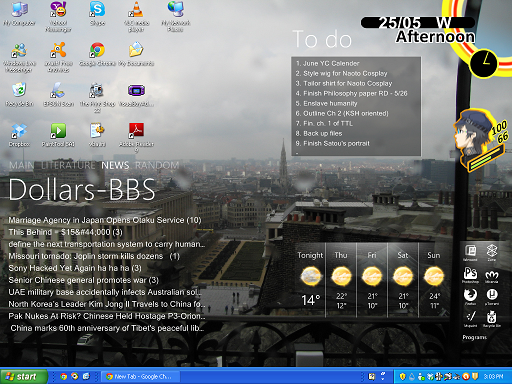Open Google Chrome desktop shortcut
This screenshot has height=384, width=512.
97,54
